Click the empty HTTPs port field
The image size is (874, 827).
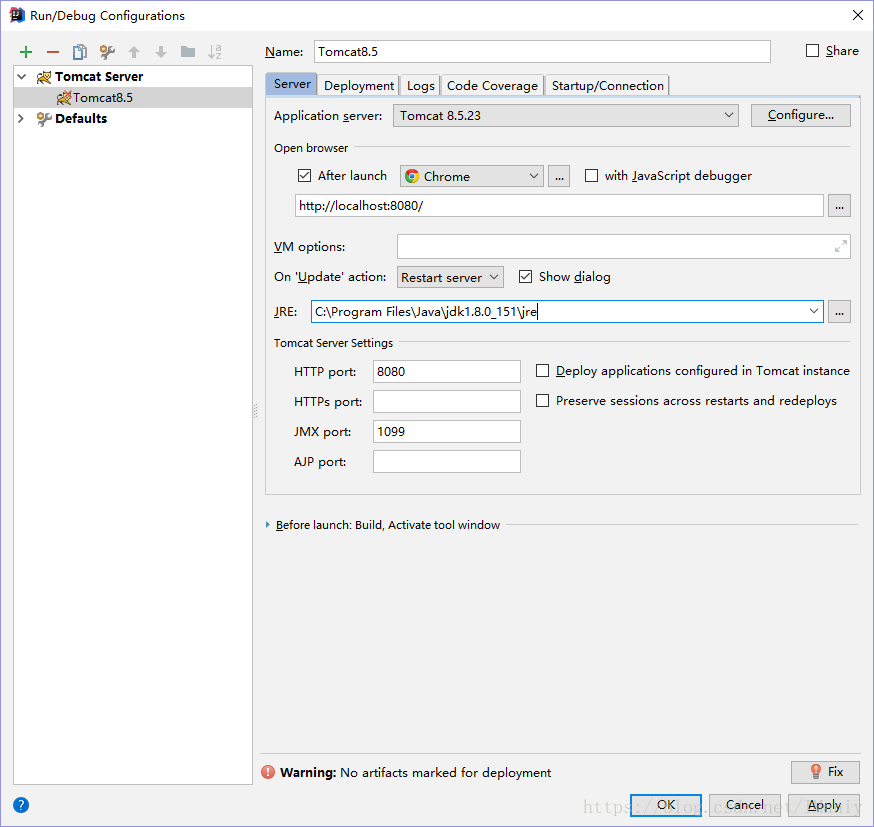(446, 401)
